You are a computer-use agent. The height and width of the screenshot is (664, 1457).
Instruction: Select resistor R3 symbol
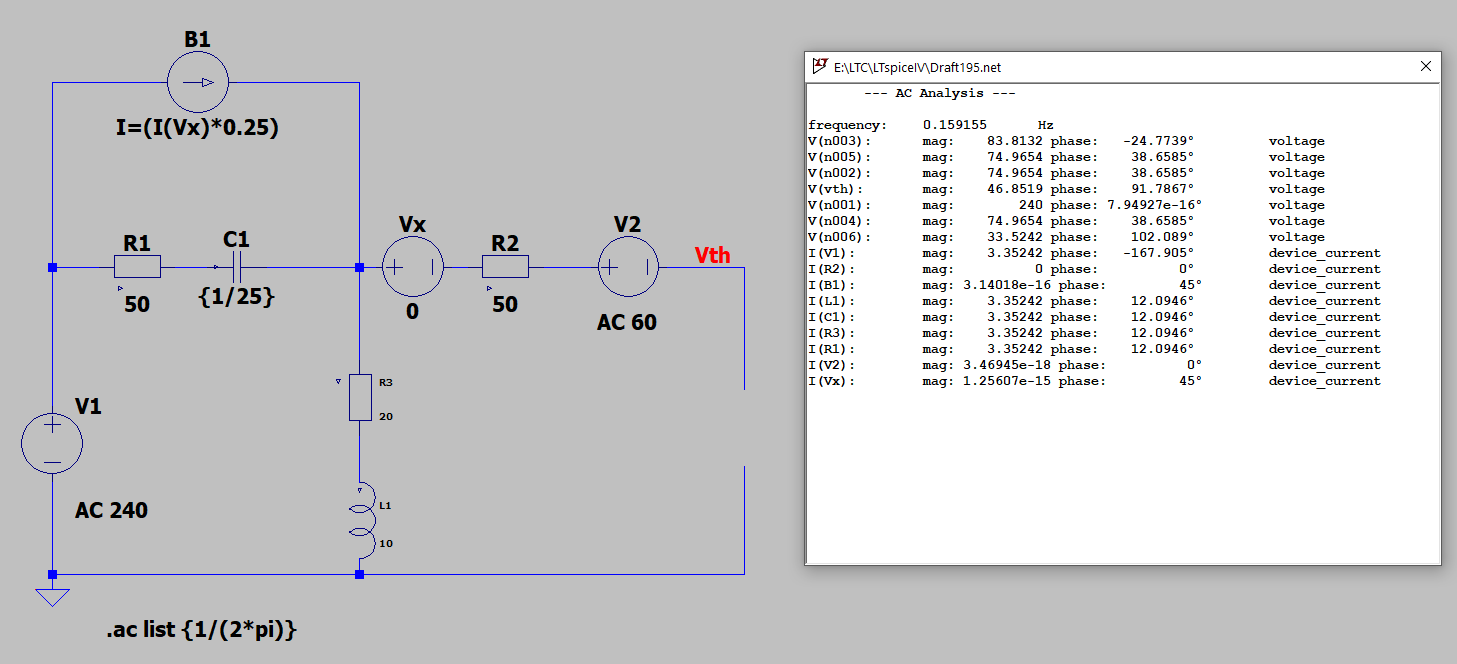pos(360,397)
